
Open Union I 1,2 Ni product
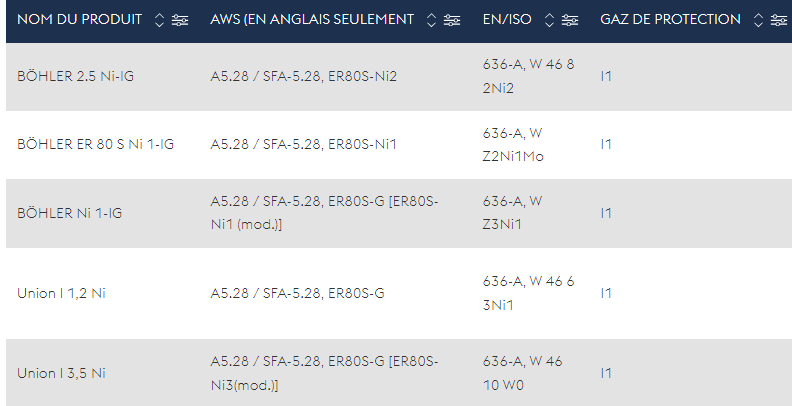pos(61,293)
